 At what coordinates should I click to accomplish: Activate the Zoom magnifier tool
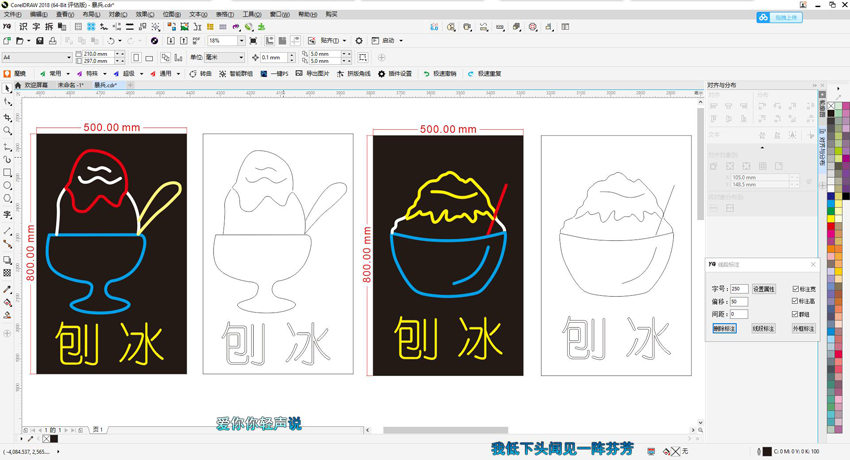[8, 131]
